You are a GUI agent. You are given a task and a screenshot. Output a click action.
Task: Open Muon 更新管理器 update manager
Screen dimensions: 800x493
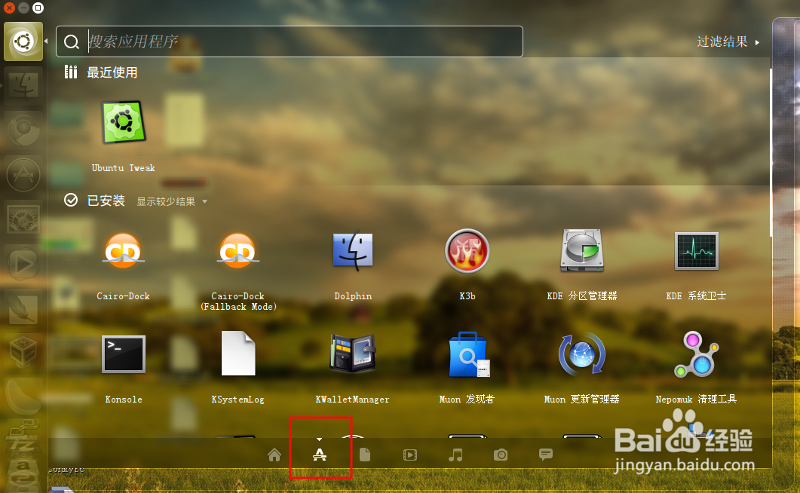pyautogui.click(x=582, y=355)
